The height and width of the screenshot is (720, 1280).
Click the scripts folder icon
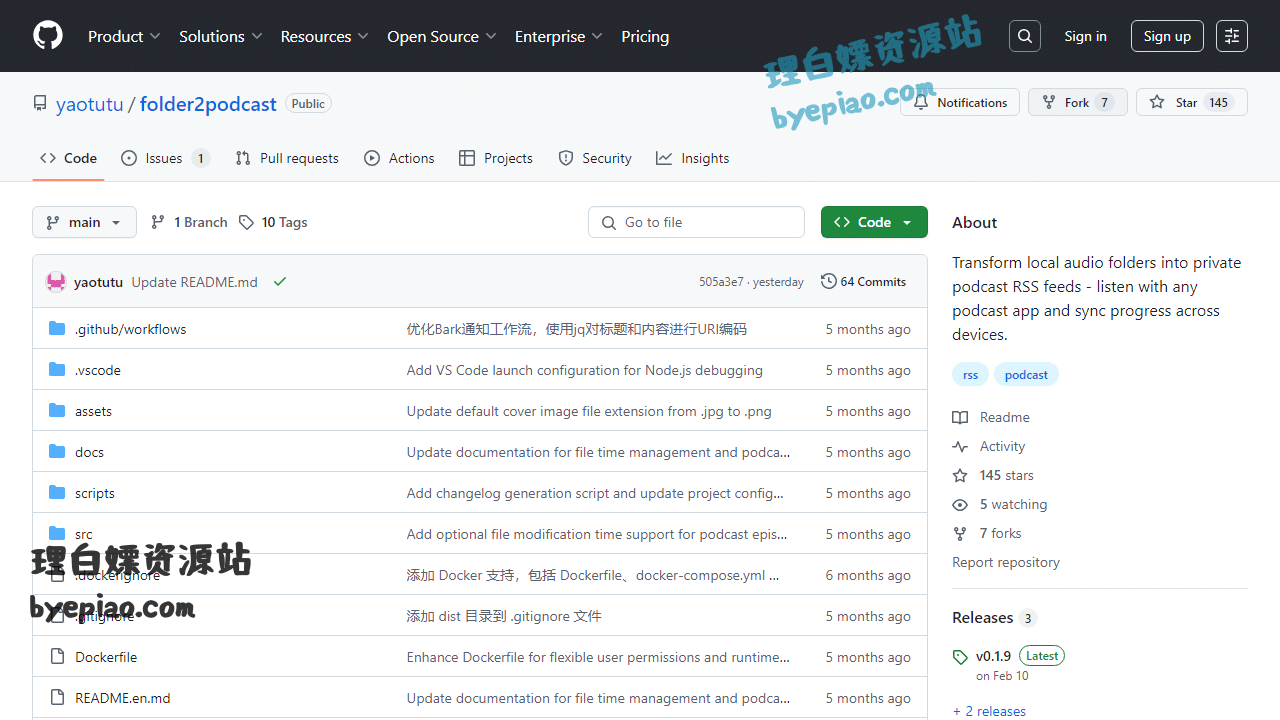tap(57, 493)
